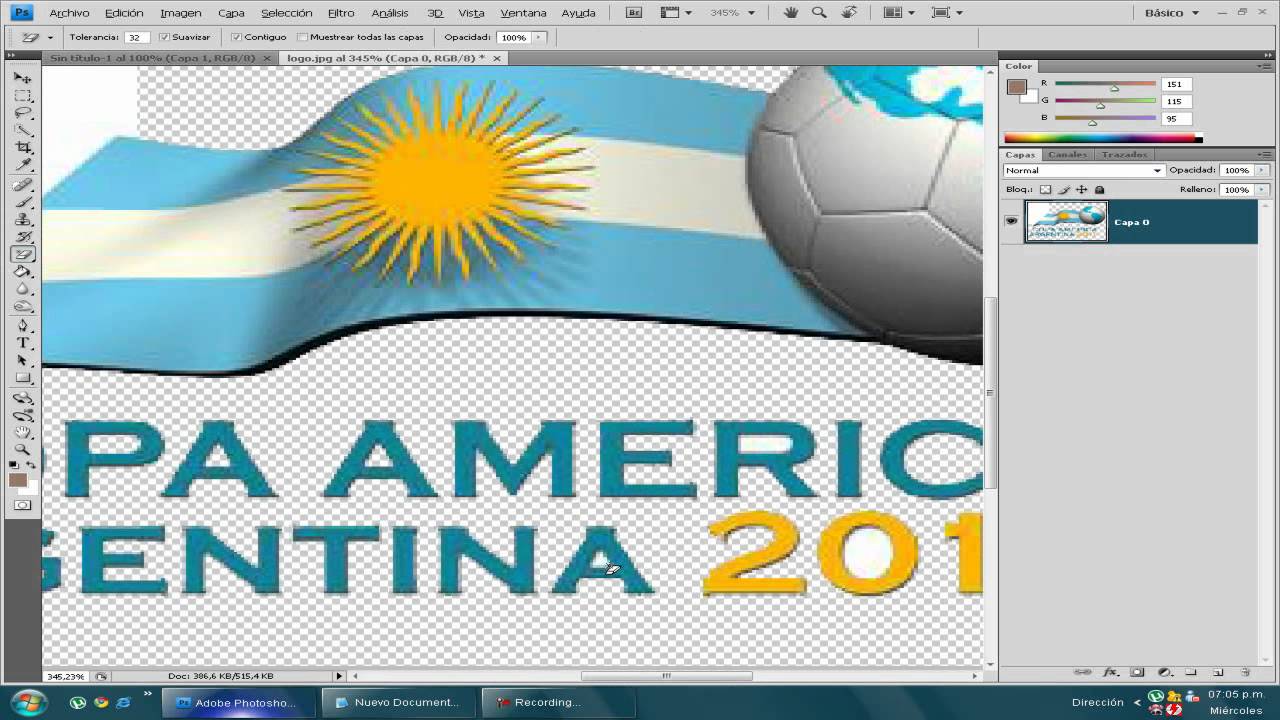Add a layer mask
The height and width of the screenshot is (720, 1280).
pyautogui.click(x=1137, y=672)
